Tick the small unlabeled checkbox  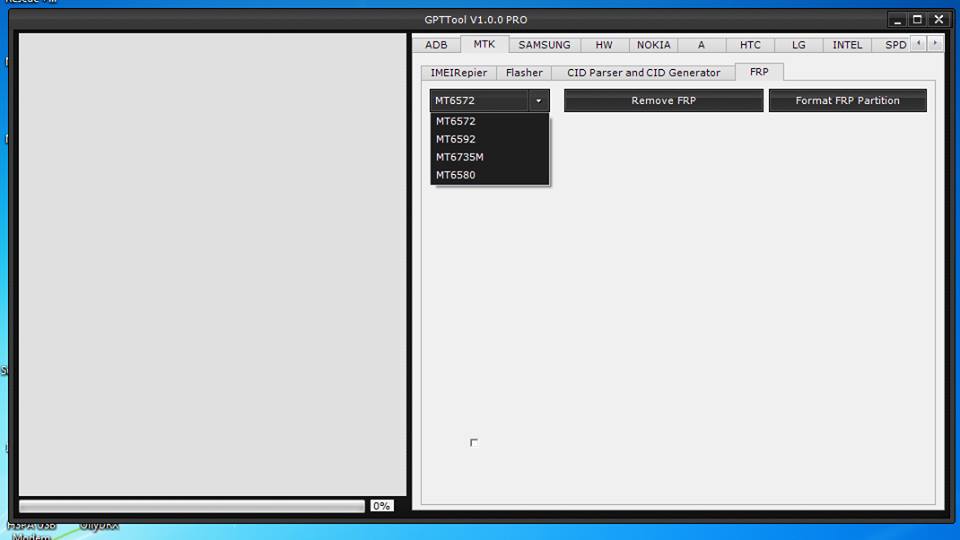point(473,442)
